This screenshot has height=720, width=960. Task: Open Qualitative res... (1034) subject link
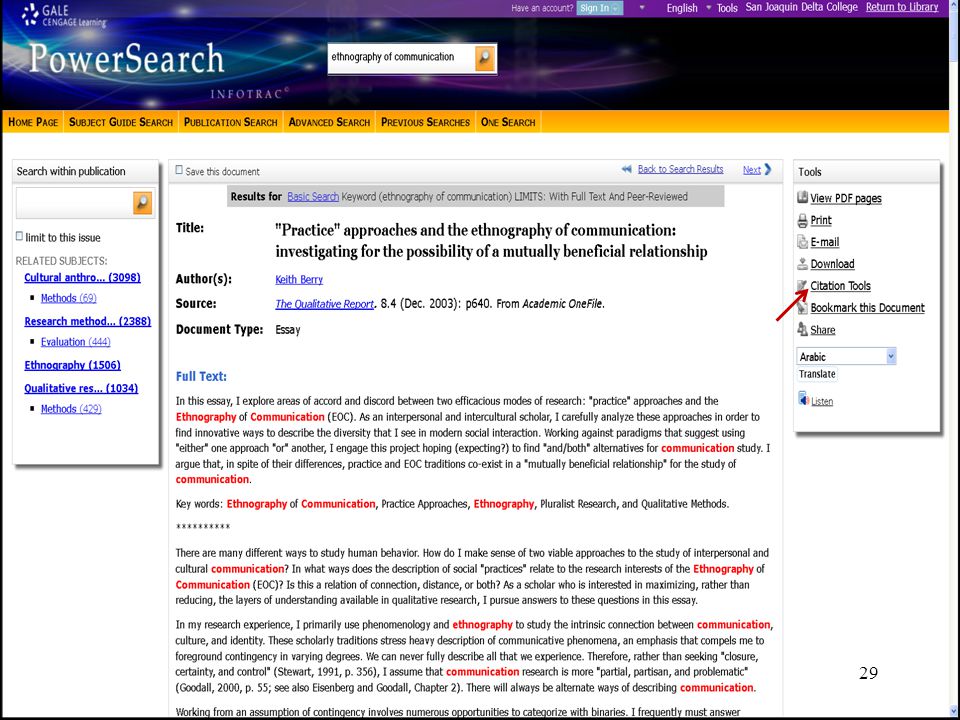(x=81, y=389)
